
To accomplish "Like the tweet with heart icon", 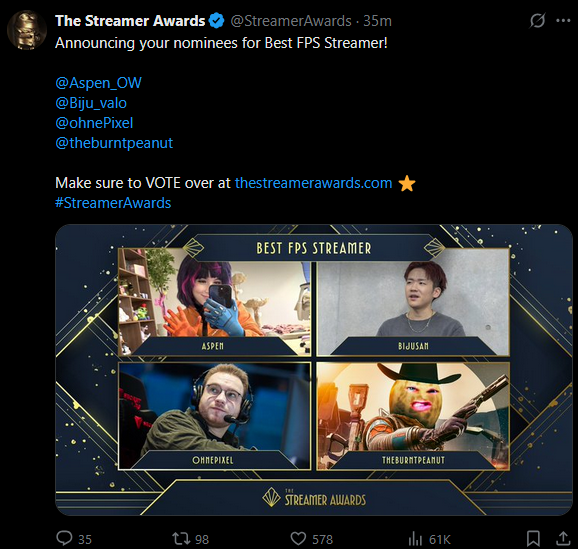I will [298, 539].
